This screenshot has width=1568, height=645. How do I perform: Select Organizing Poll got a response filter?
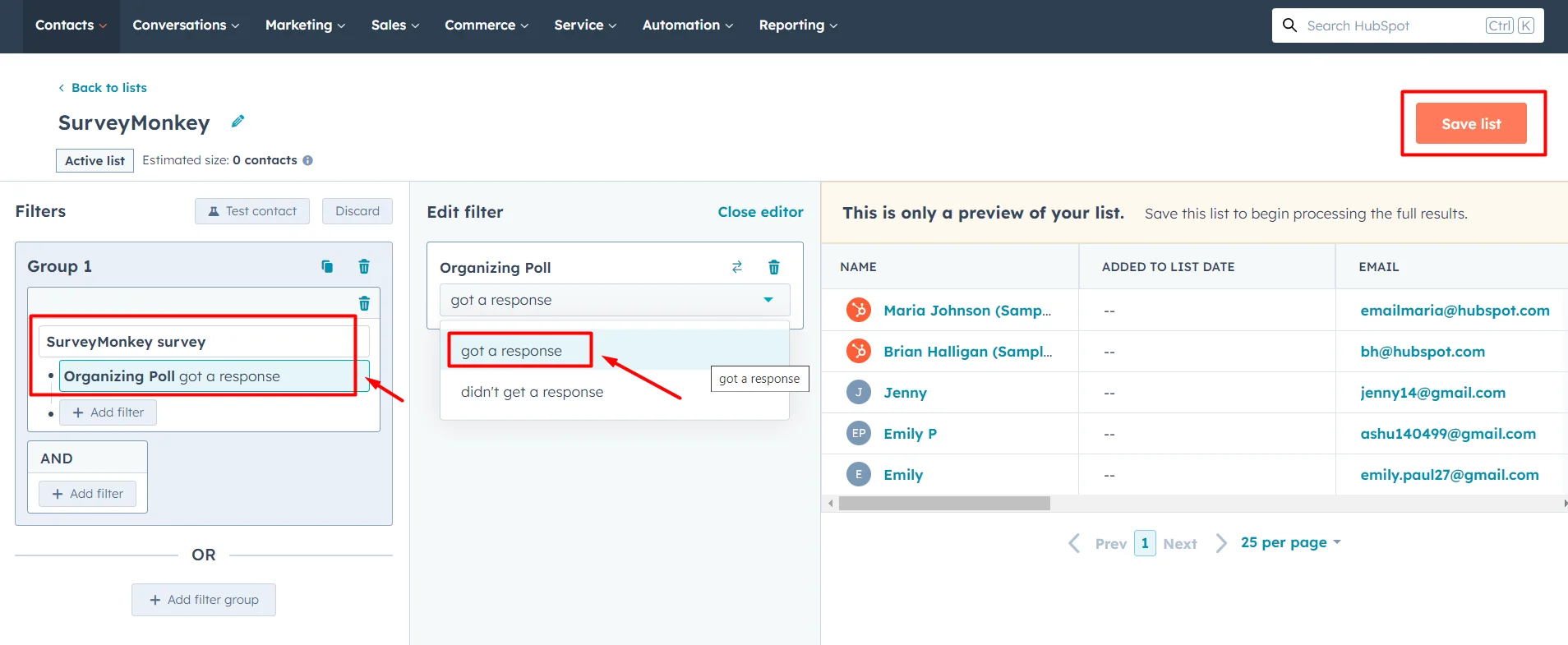coord(214,376)
